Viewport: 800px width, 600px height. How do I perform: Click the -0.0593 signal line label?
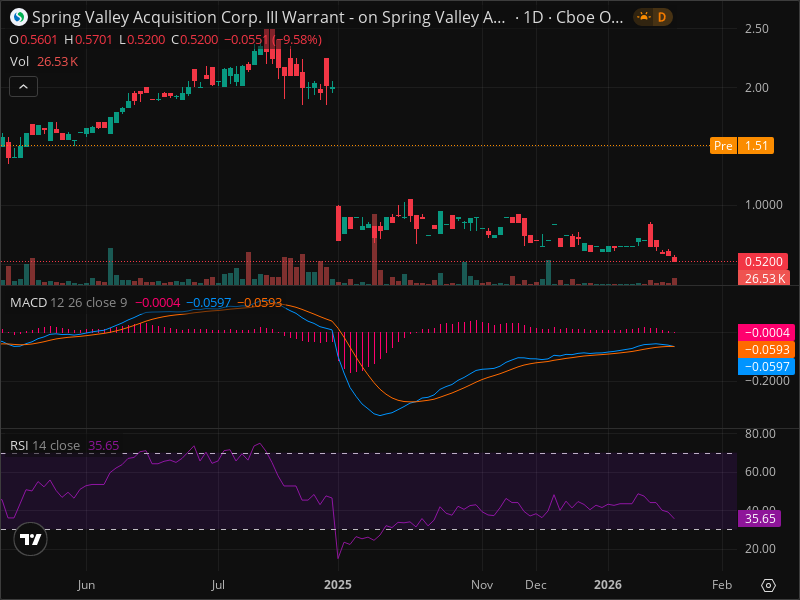click(x=766, y=349)
